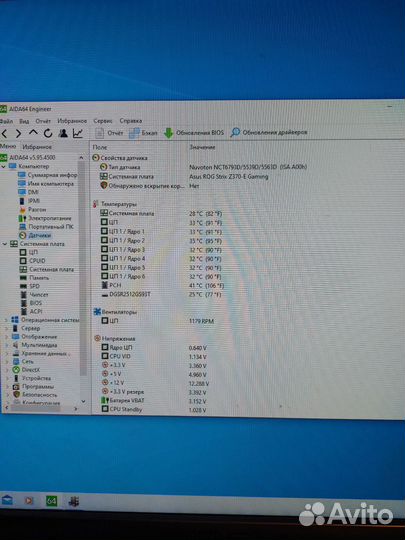Click Обновления драйверов button

(269, 132)
